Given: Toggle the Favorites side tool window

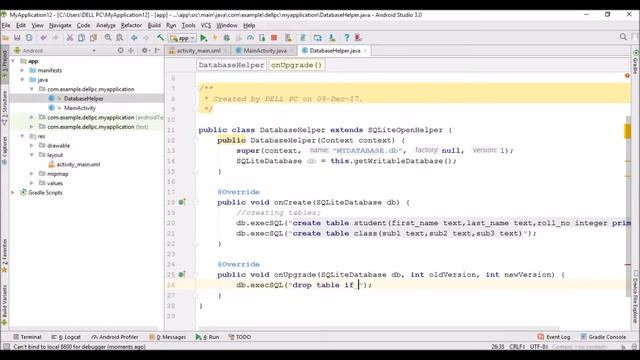Looking at the screenshot, I should pos(4,255).
